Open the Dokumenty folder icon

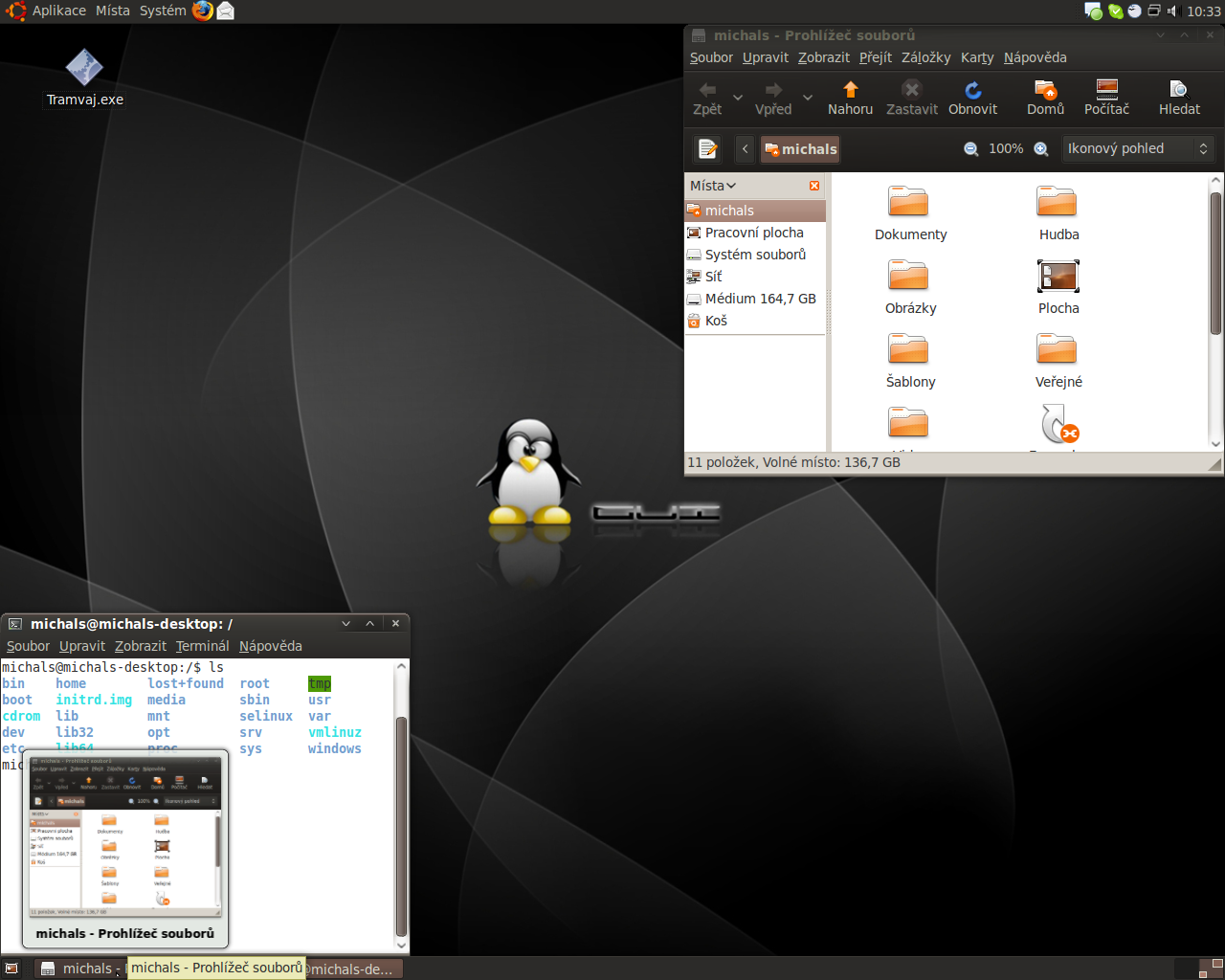[x=908, y=202]
